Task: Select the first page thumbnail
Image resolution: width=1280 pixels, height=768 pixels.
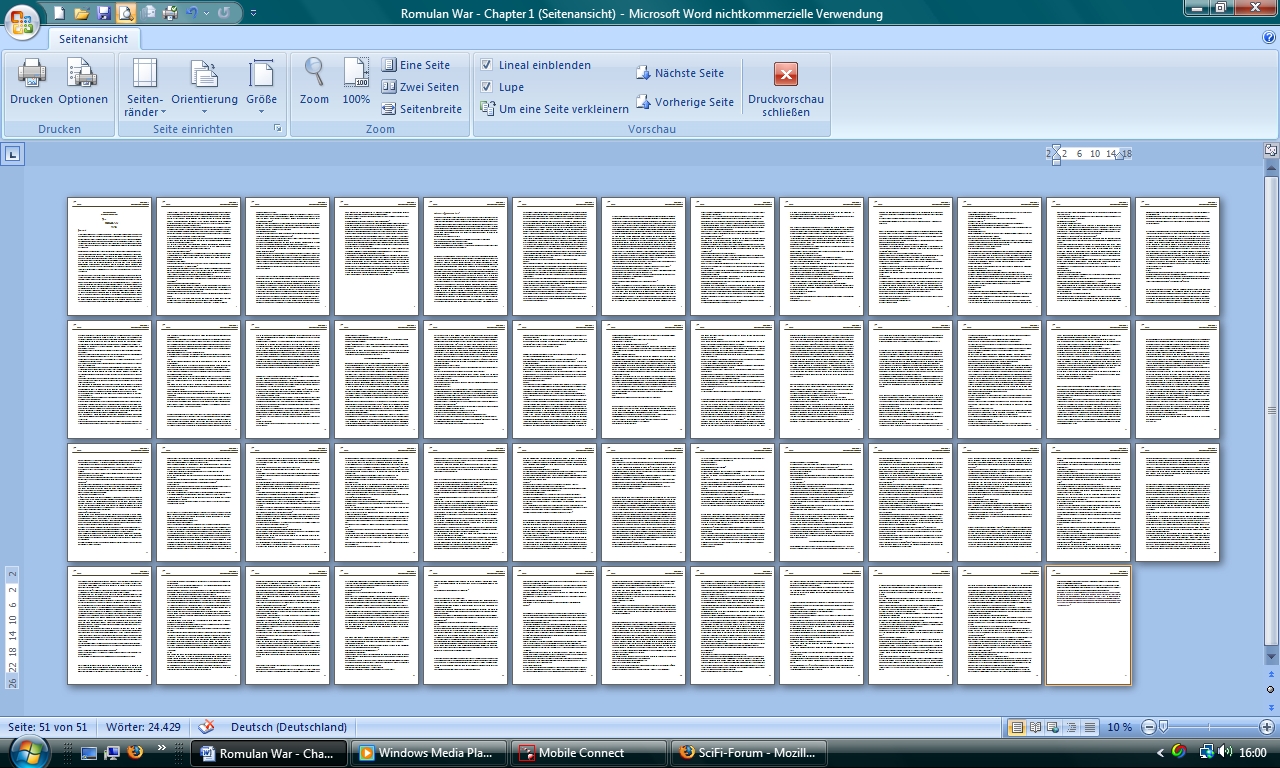Action: pos(109,256)
